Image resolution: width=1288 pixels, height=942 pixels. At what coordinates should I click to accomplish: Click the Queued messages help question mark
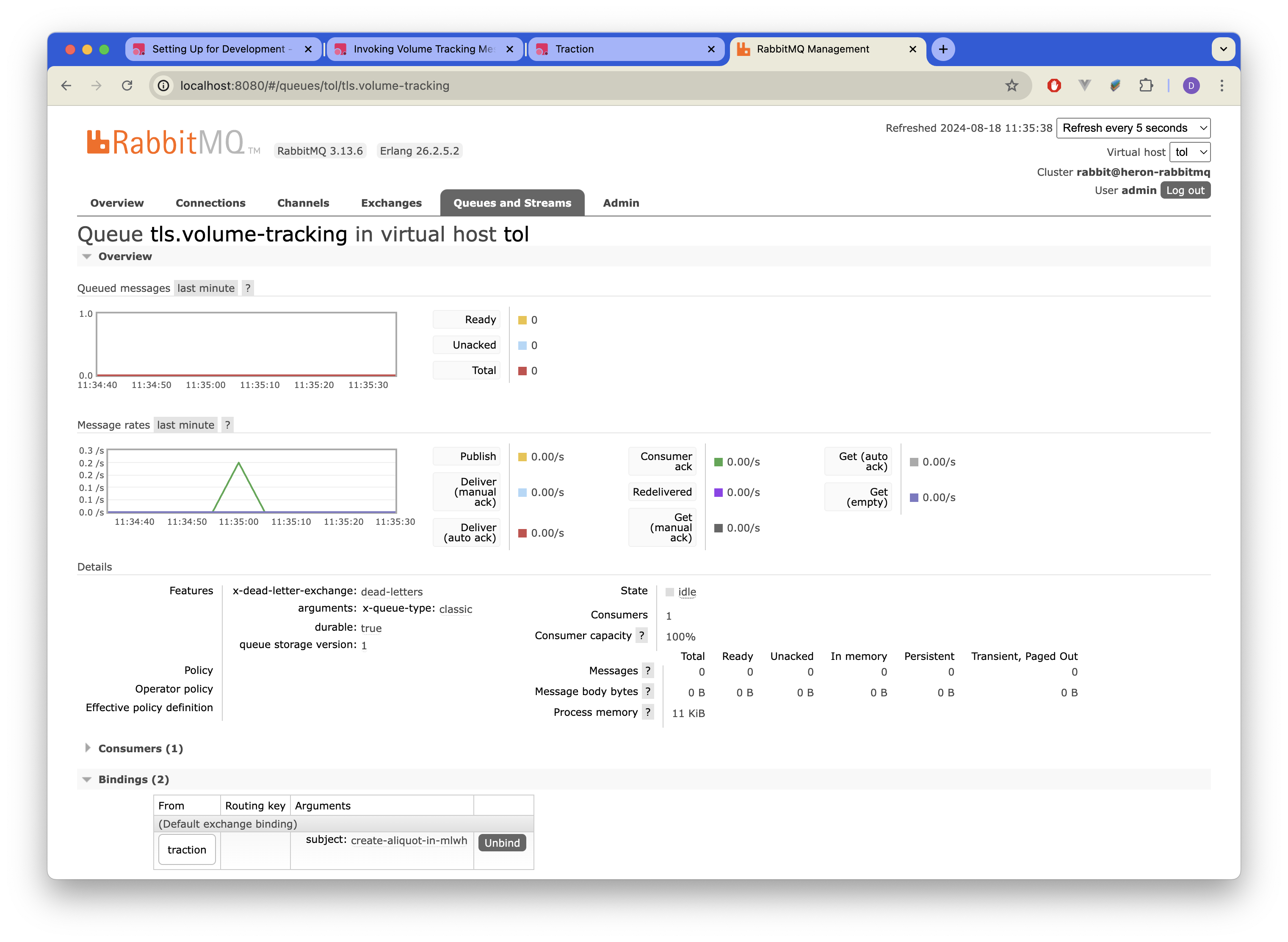click(x=247, y=288)
